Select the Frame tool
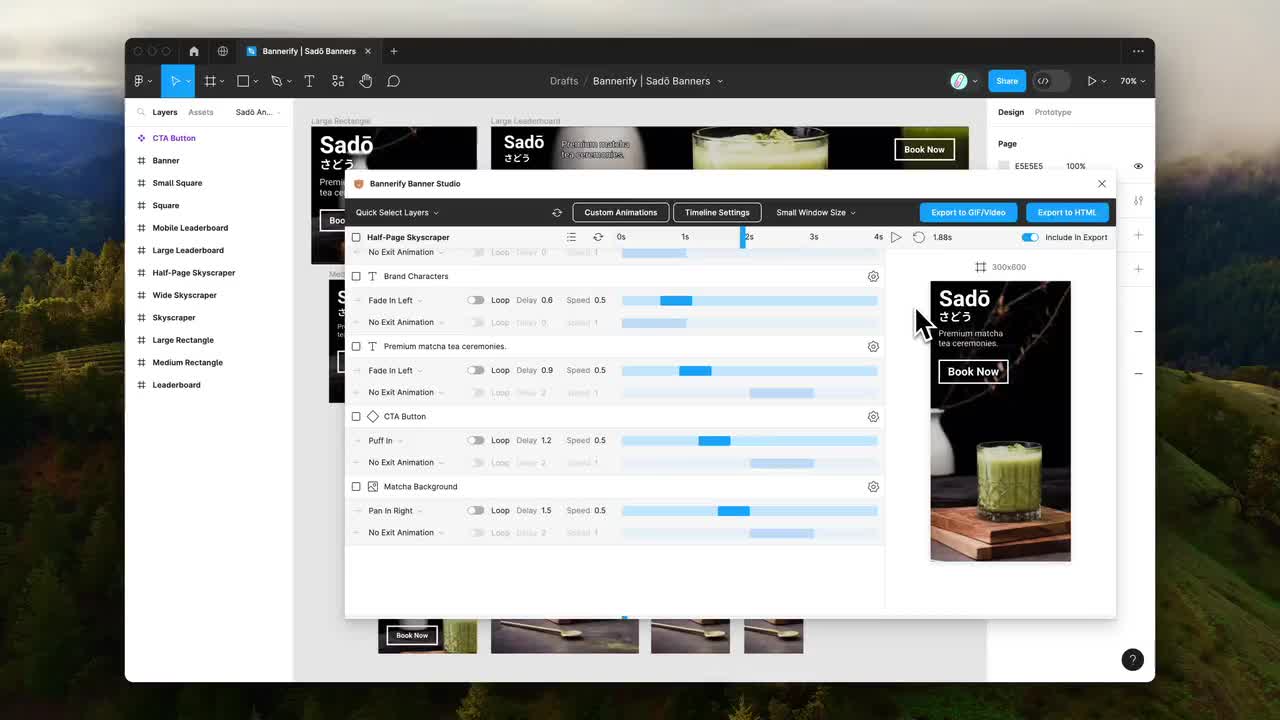The width and height of the screenshot is (1280, 720). pos(210,81)
